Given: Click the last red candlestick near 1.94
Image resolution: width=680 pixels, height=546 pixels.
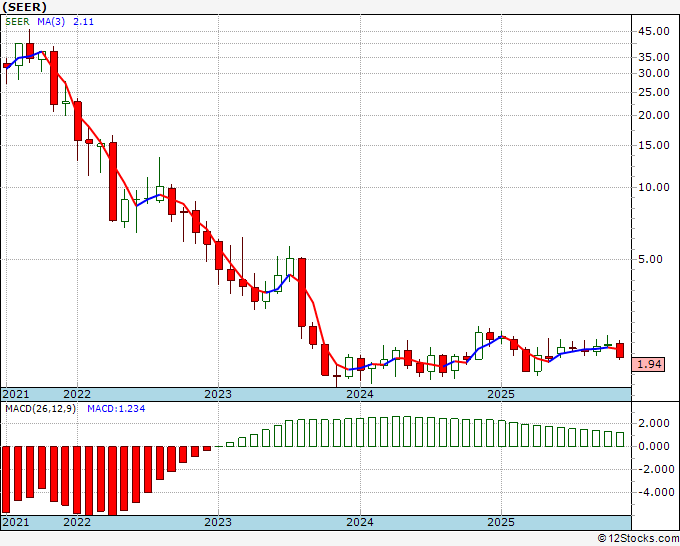Looking at the screenshot, I should click(x=620, y=350).
